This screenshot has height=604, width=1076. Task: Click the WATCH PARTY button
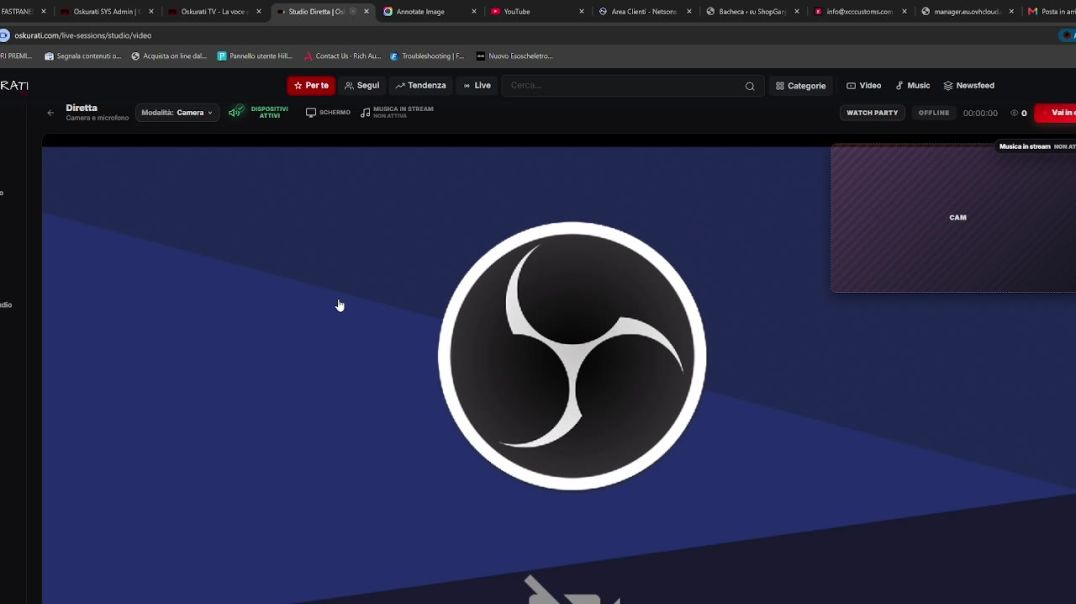point(872,113)
